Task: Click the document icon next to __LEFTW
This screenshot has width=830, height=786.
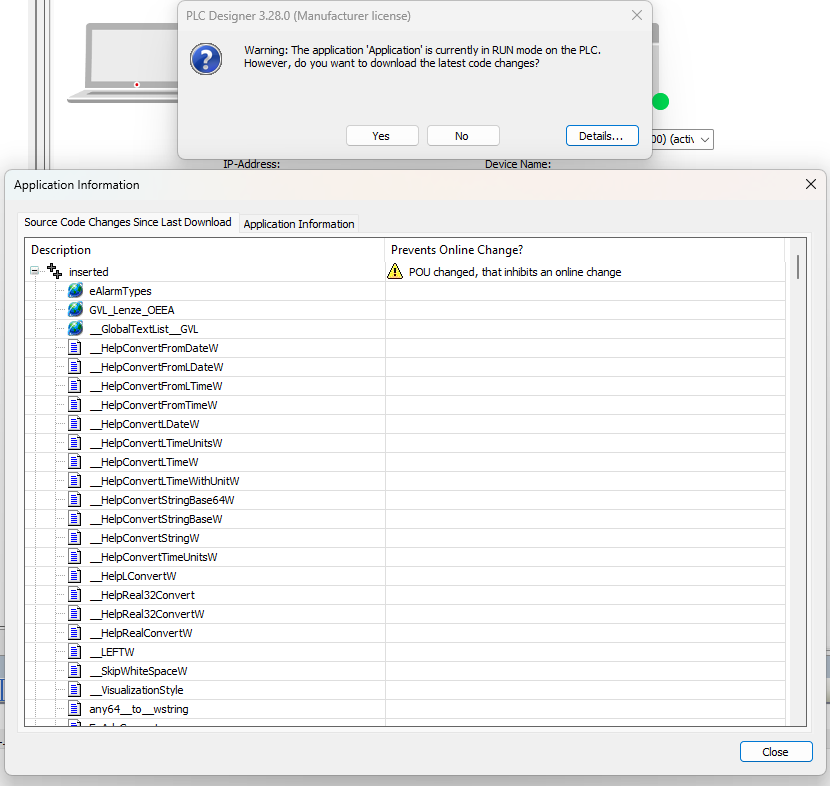Action: point(76,652)
